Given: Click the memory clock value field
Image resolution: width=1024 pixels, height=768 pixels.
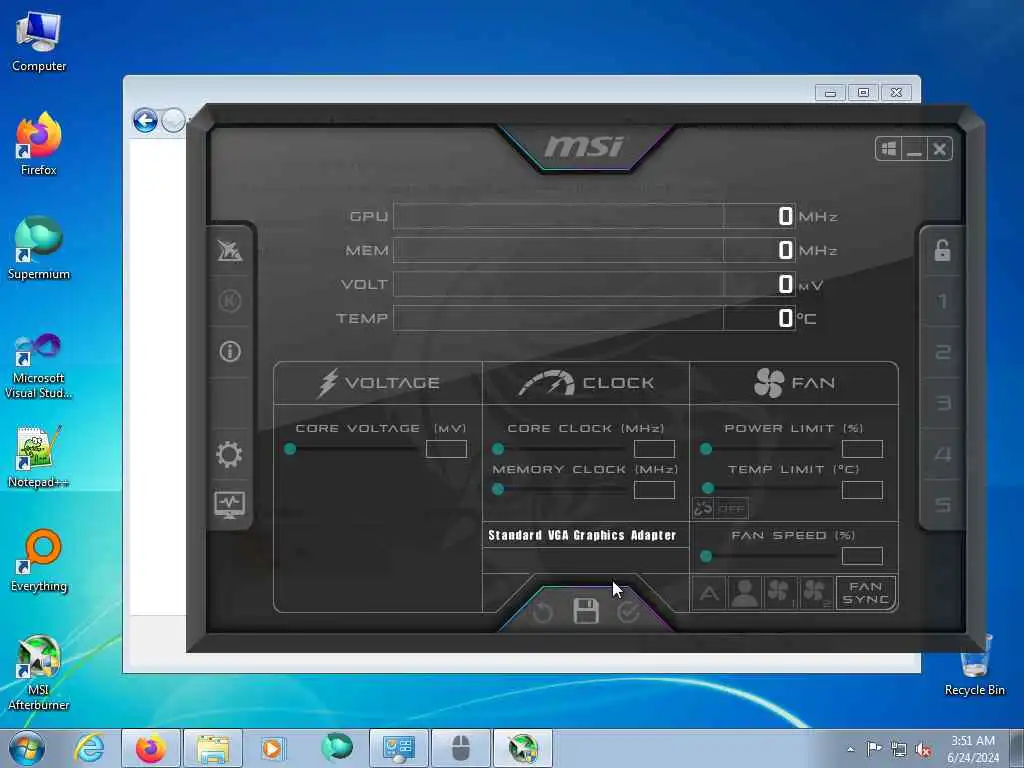Looking at the screenshot, I should (654, 490).
